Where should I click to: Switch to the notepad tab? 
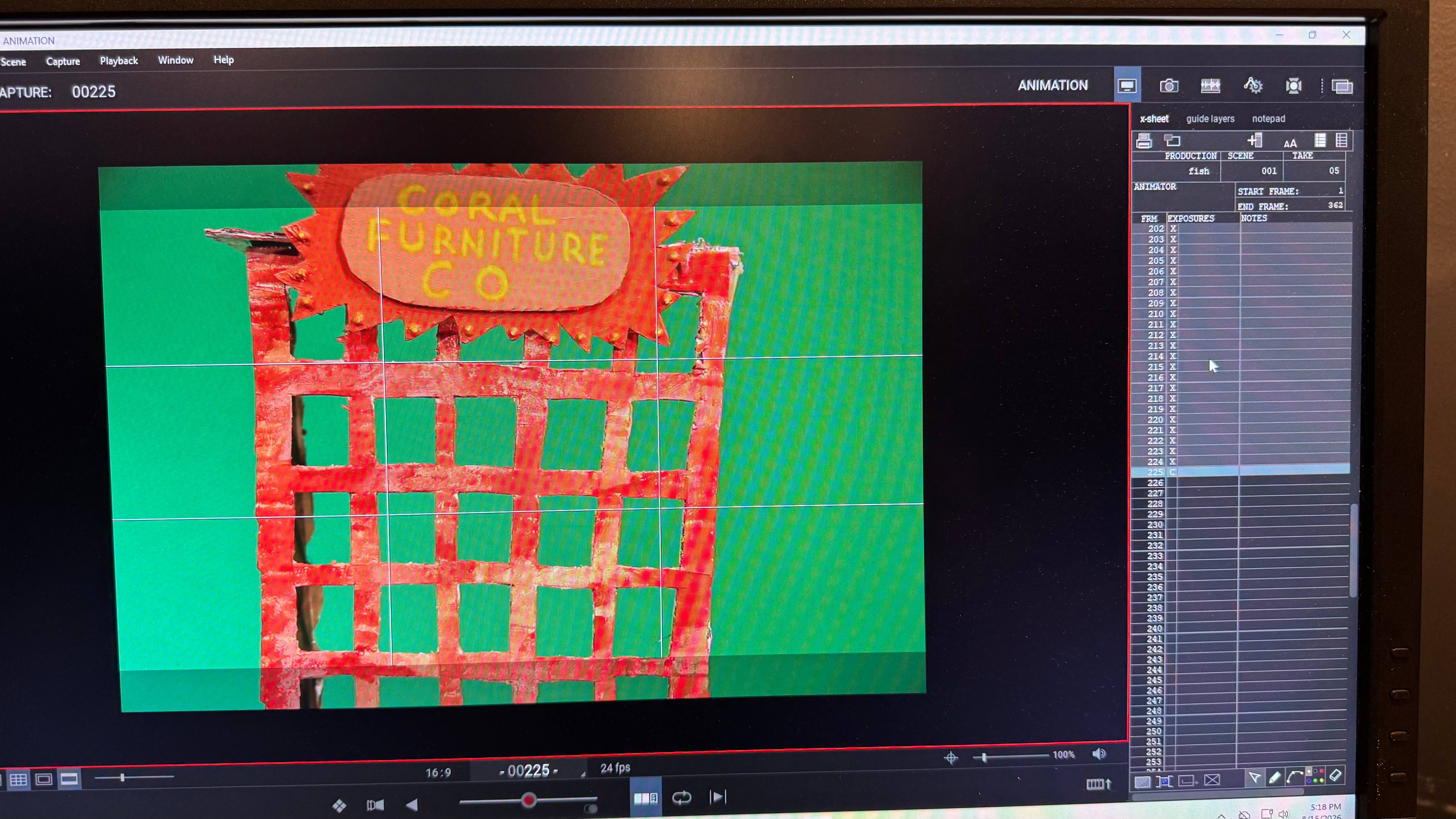click(x=1268, y=119)
